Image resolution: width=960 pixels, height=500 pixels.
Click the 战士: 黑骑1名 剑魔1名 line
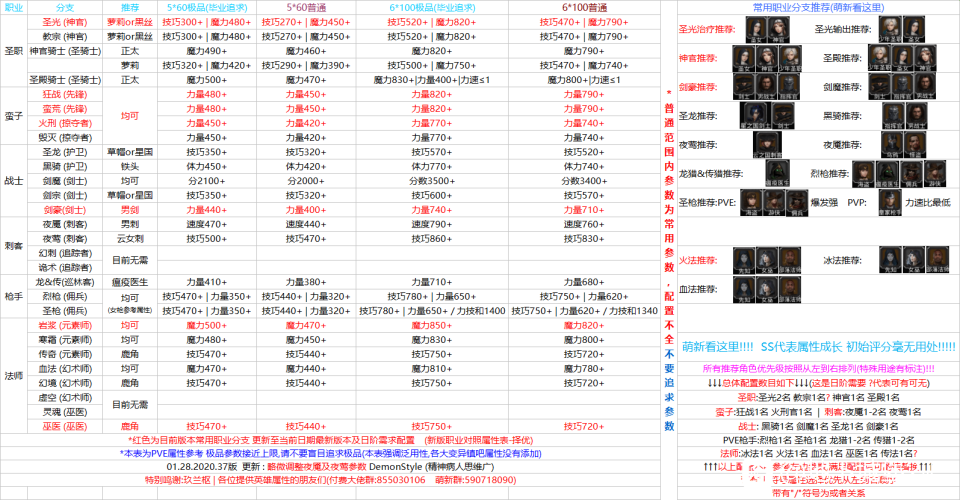click(818, 426)
